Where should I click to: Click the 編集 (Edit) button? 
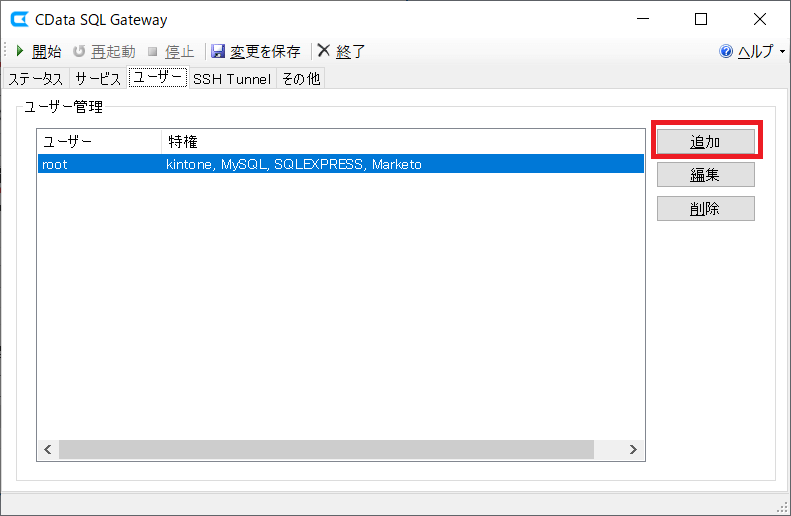tap(706, 175)
